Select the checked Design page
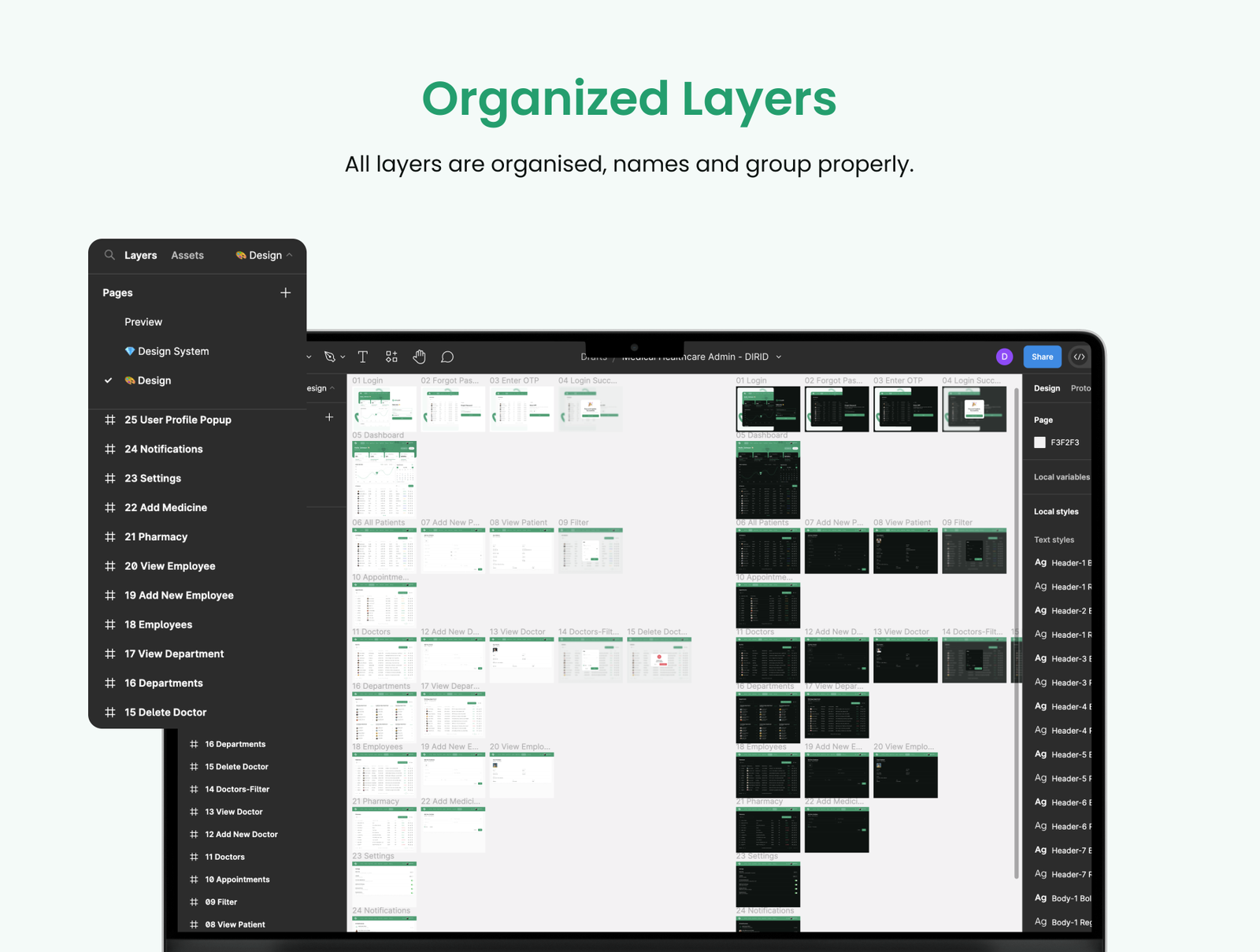 154,380
